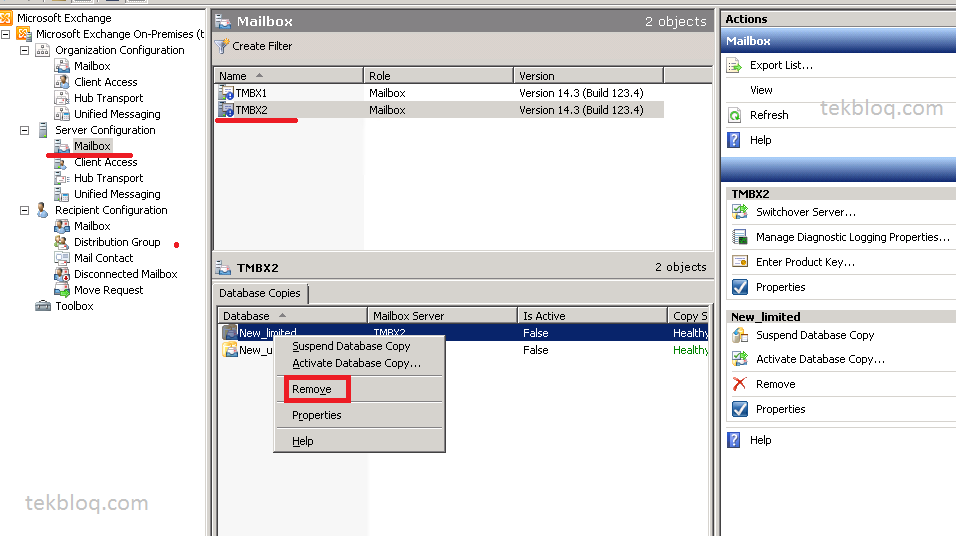Click Hub Transport icon under Organization Configuration
The height and width of the screenshot is (536, 956).
click(62, 98)
